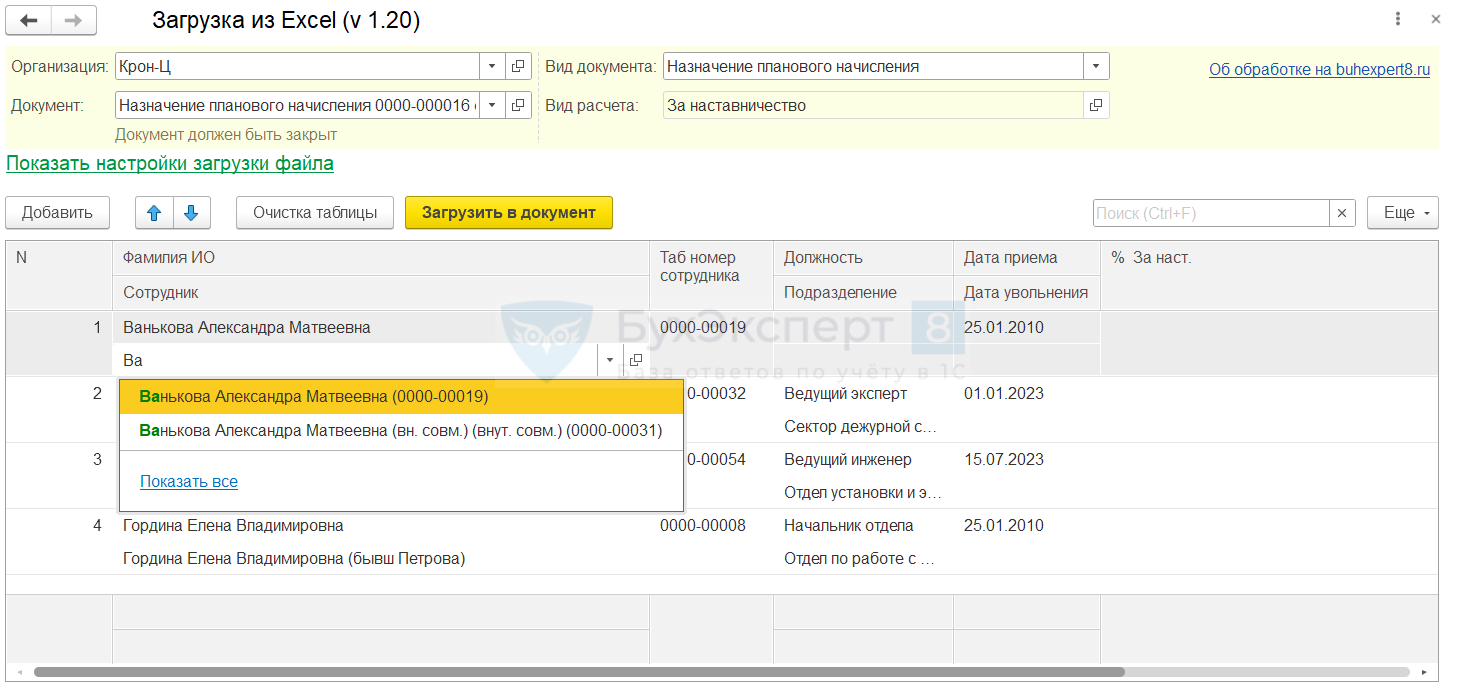Go back with the left arrow button
Screen dimensions: 1468x686
(29, 20)
